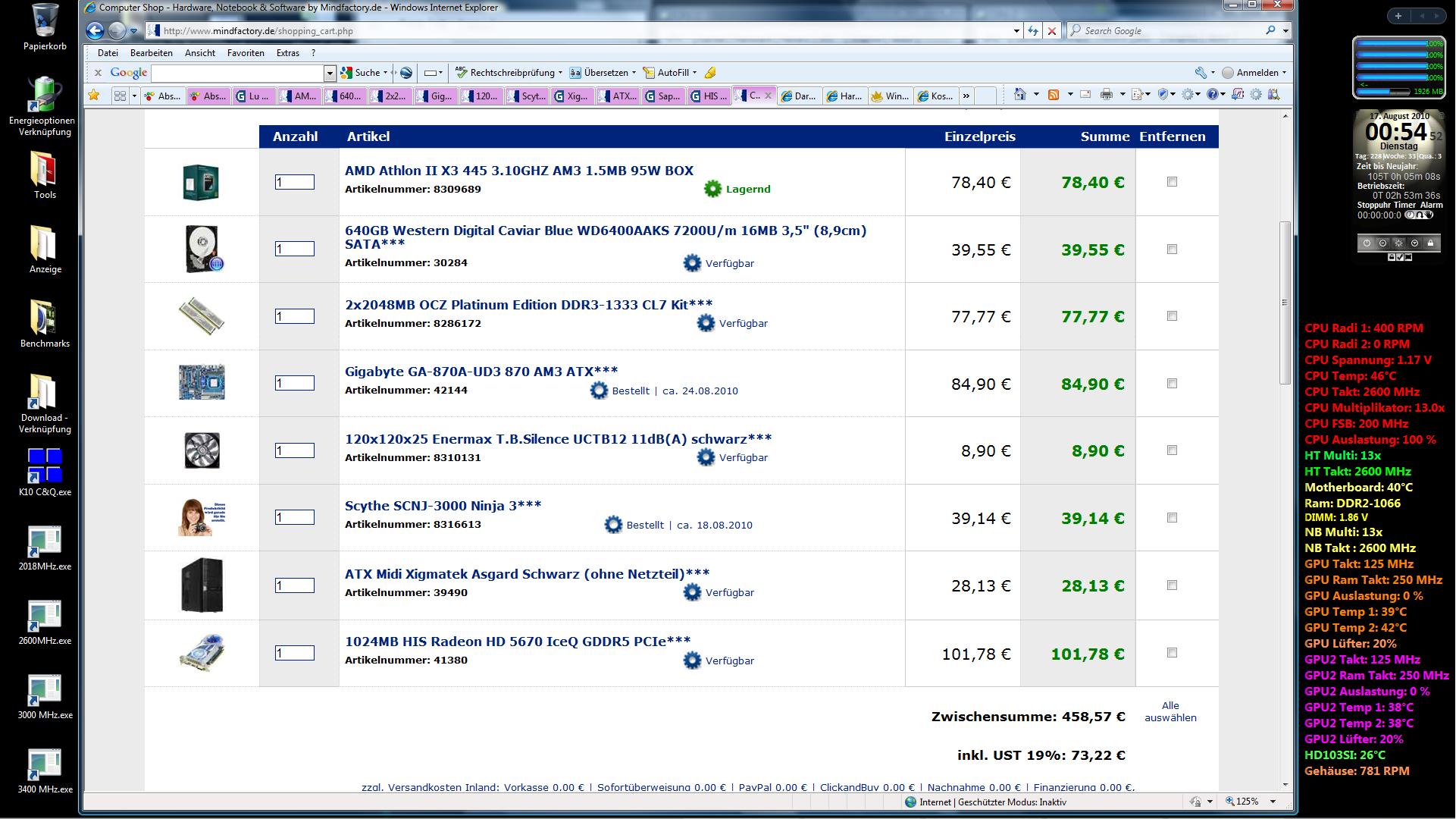This screenshot has width=1456, height=819.
Task: Click the Print toolbar icon
Action: click(x=1106, y=95)
